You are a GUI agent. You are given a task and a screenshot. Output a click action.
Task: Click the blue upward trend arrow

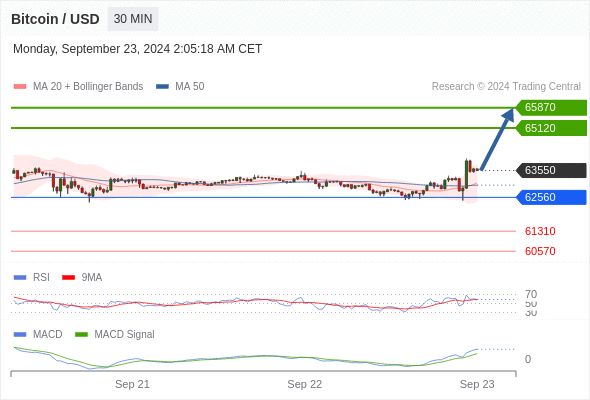(497, 139)
